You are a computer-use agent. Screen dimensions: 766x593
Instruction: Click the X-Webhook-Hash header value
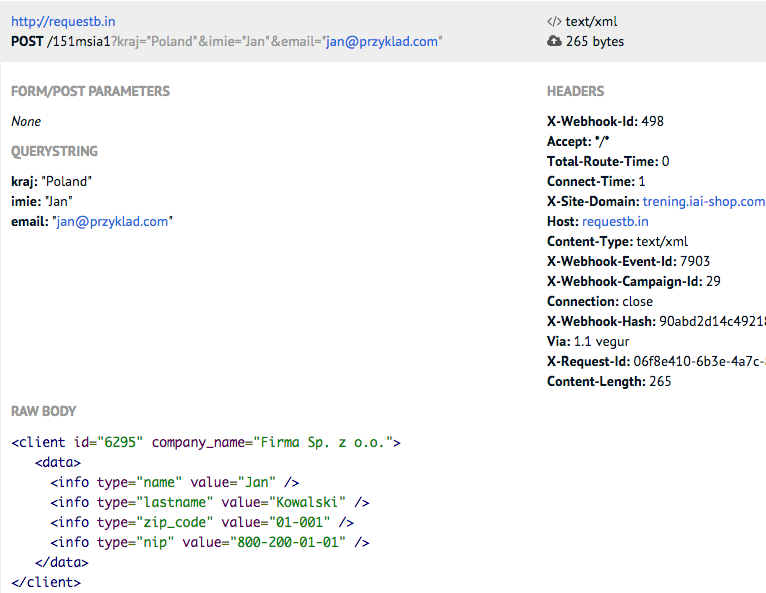click(712, 321)
